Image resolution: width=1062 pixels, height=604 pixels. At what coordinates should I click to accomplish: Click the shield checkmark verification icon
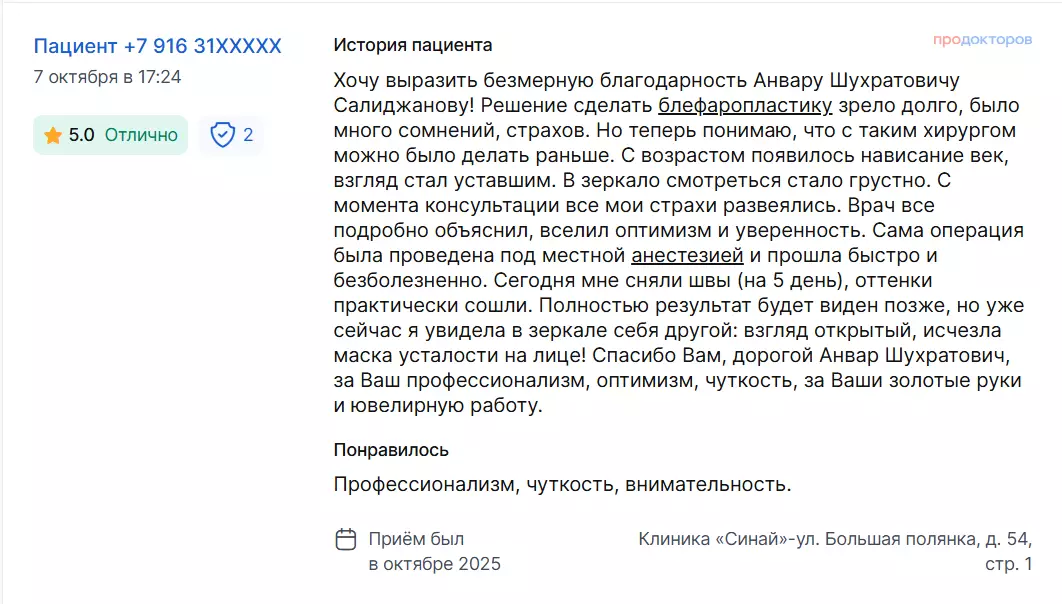(x=222, y=135)
